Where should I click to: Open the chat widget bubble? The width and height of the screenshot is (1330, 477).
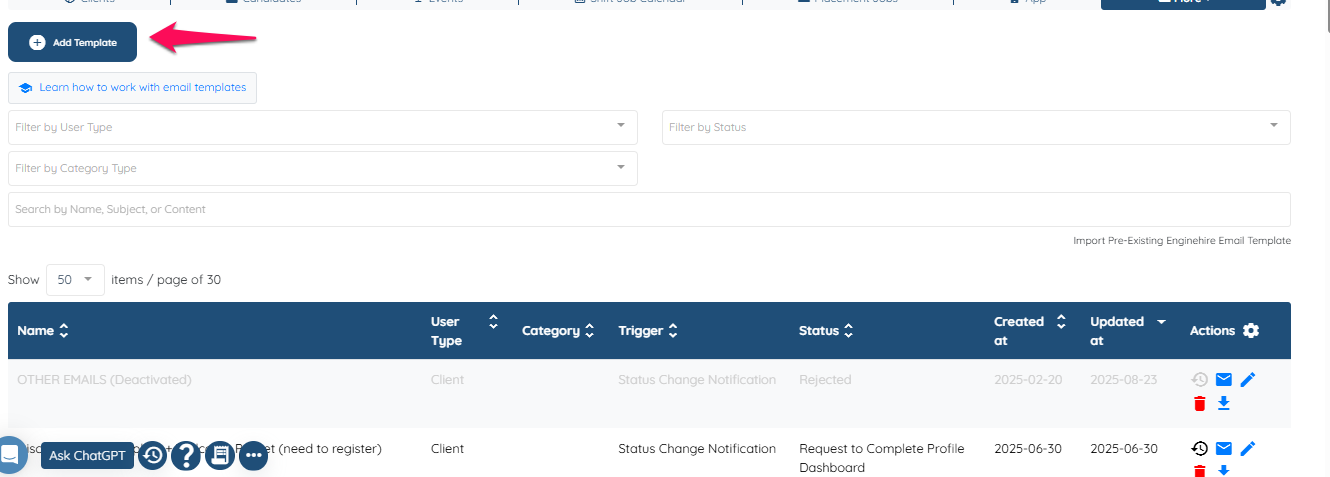click(x=10, y=455)
